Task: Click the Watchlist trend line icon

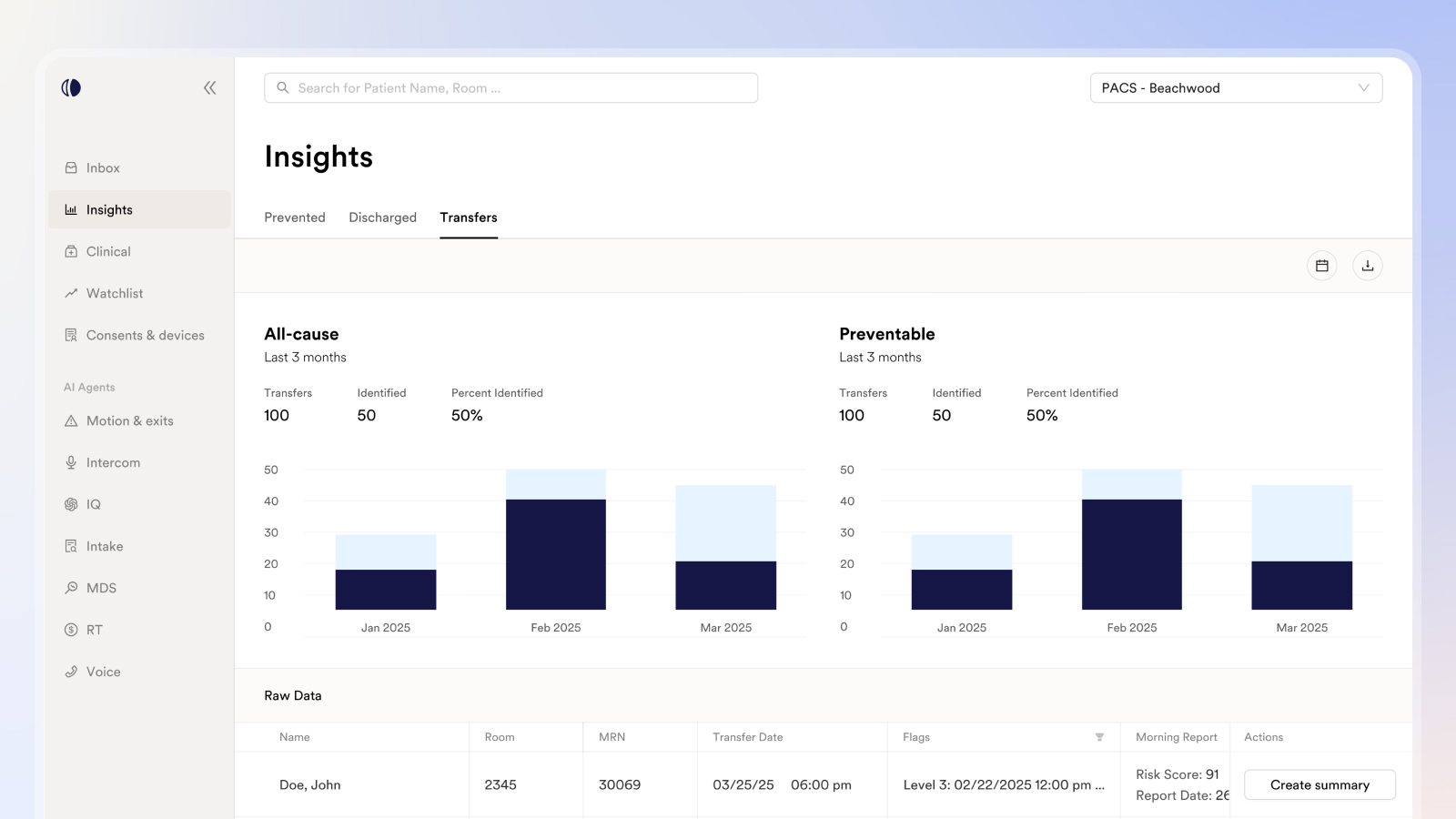Action: coord(71,293)
